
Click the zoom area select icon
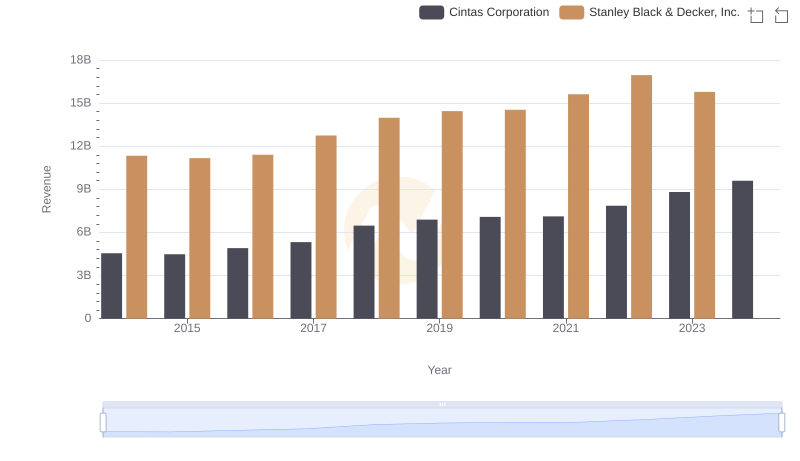pyautogui.click(x=756, y=15)
